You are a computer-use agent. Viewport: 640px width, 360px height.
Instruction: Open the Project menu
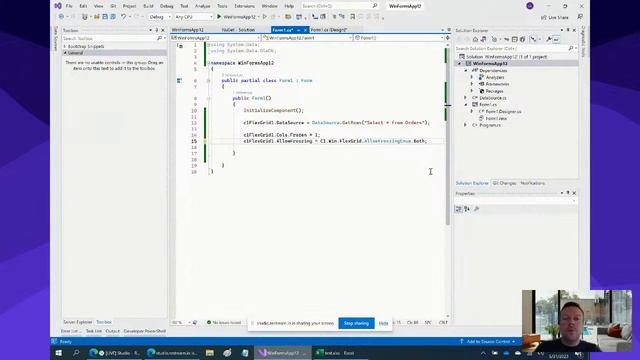pyautogui.click(x=129, y=6)
